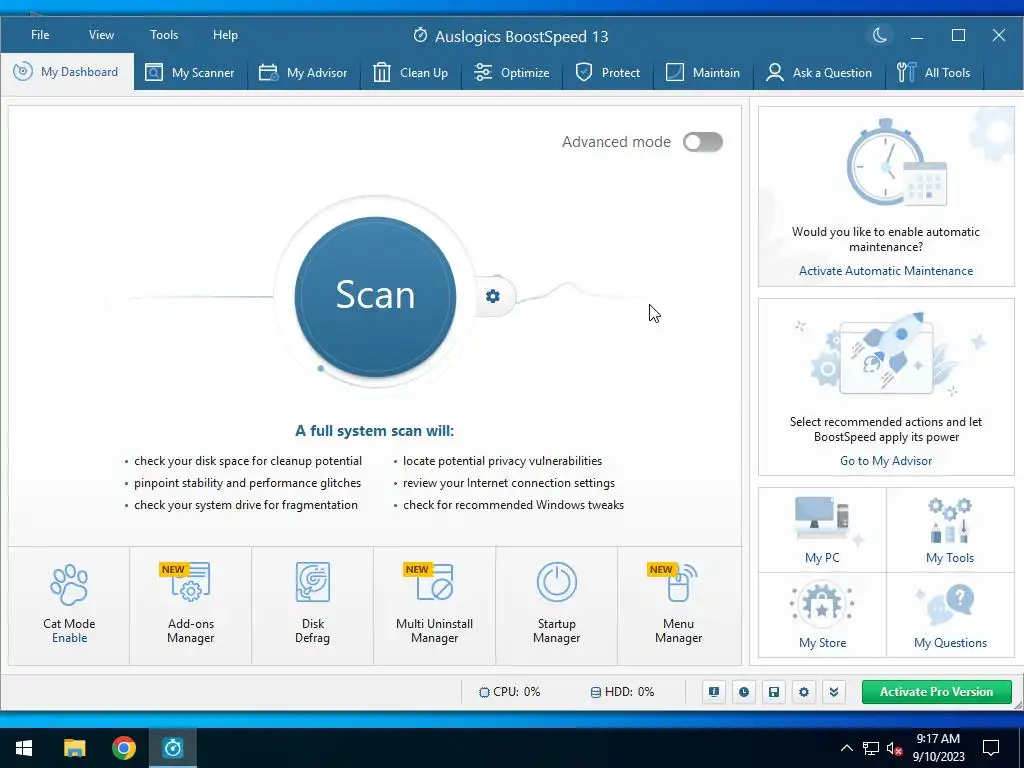Viewport: 1024px width, 768px height.
Task: Open the Help menu
Action: click(x=225, y=35)
